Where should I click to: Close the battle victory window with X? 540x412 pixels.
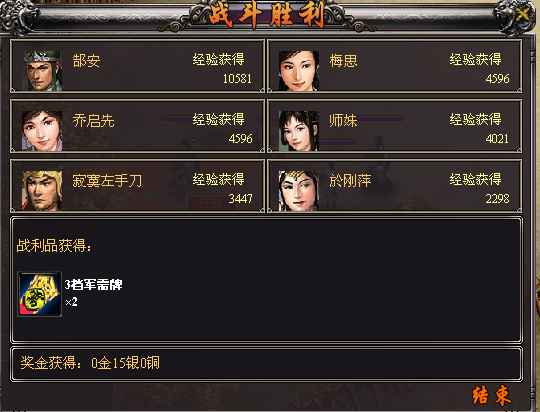pos(523,14)
